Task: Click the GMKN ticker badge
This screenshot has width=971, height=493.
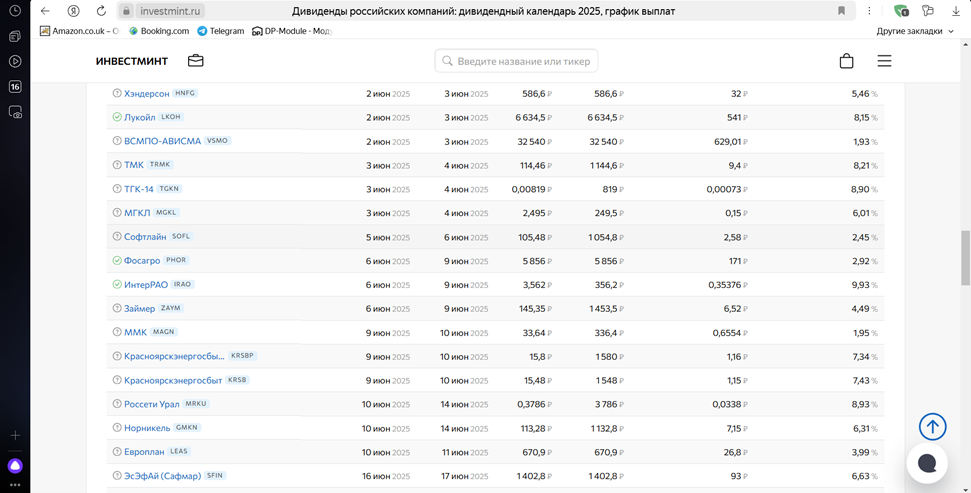Action: click(x=186, y=427)
